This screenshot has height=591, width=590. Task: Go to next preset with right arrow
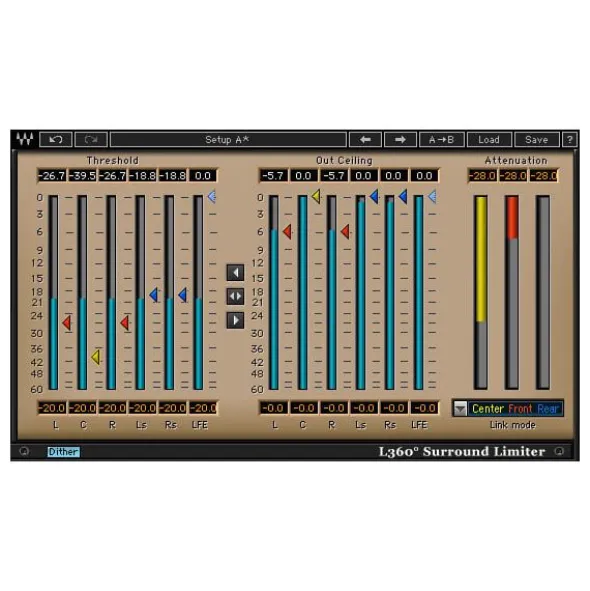click(x=400, y=140)
